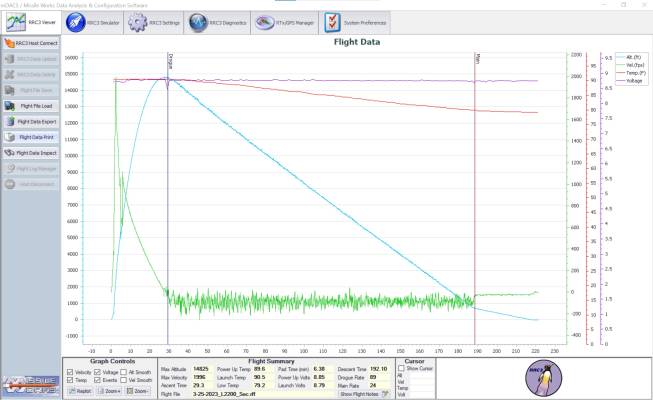Enable the Show Cursor checkbox
Screen dimensions: 653x400
click(x=401, y=368)
